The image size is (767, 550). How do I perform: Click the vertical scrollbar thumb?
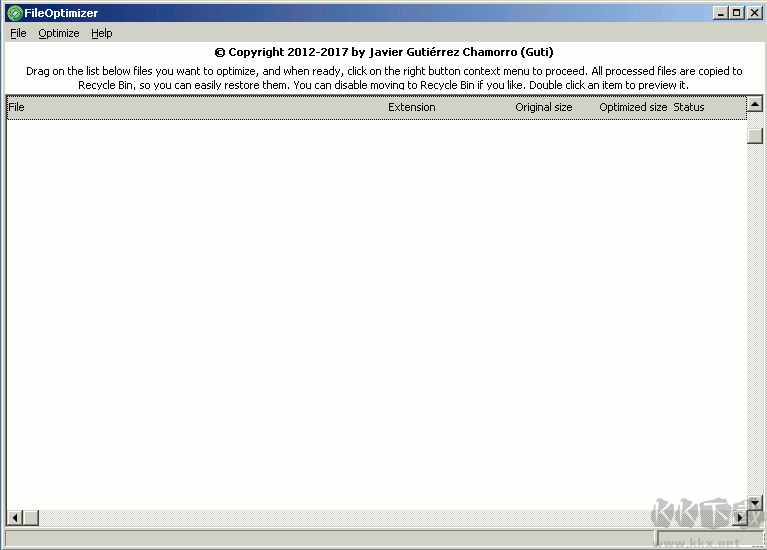755,136
